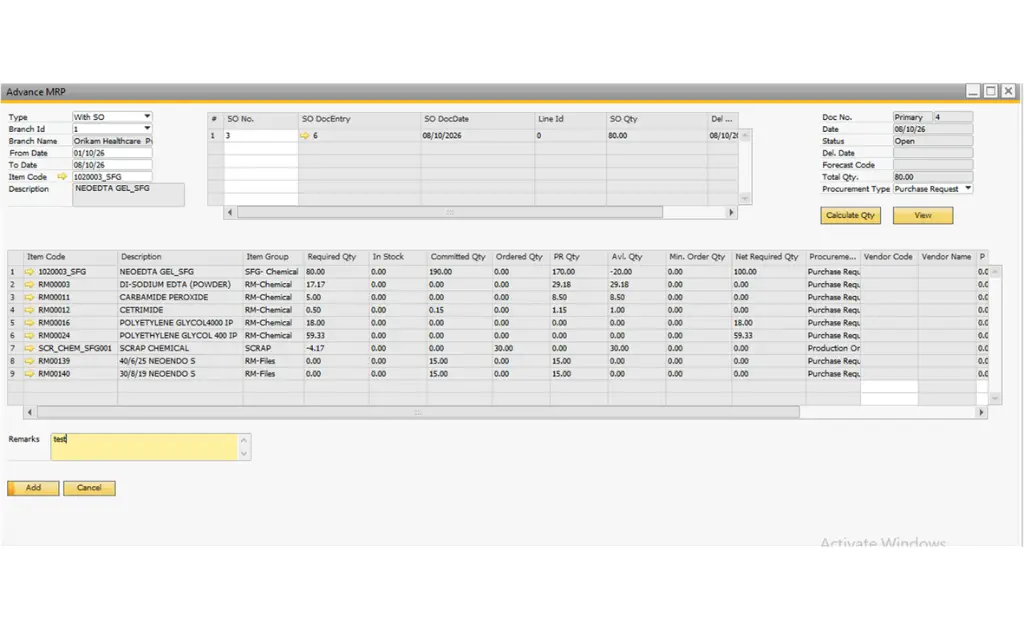Screen dimensions: 1024x630
Task: Click the To Date field
Action: [112, 165]
